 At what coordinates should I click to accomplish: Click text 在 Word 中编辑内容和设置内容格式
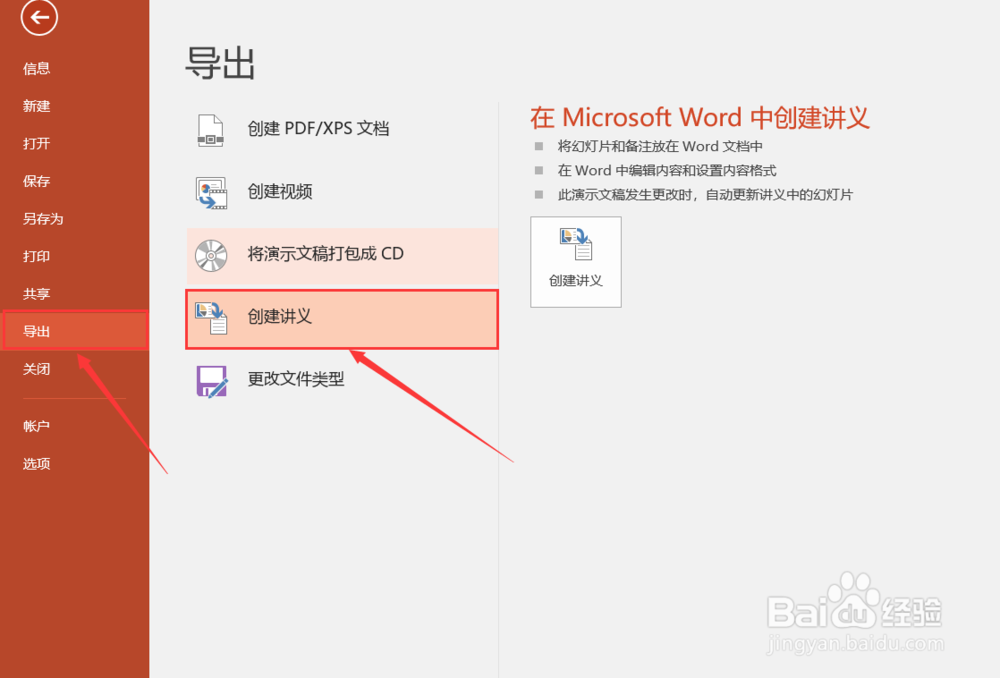coord(667,171)
